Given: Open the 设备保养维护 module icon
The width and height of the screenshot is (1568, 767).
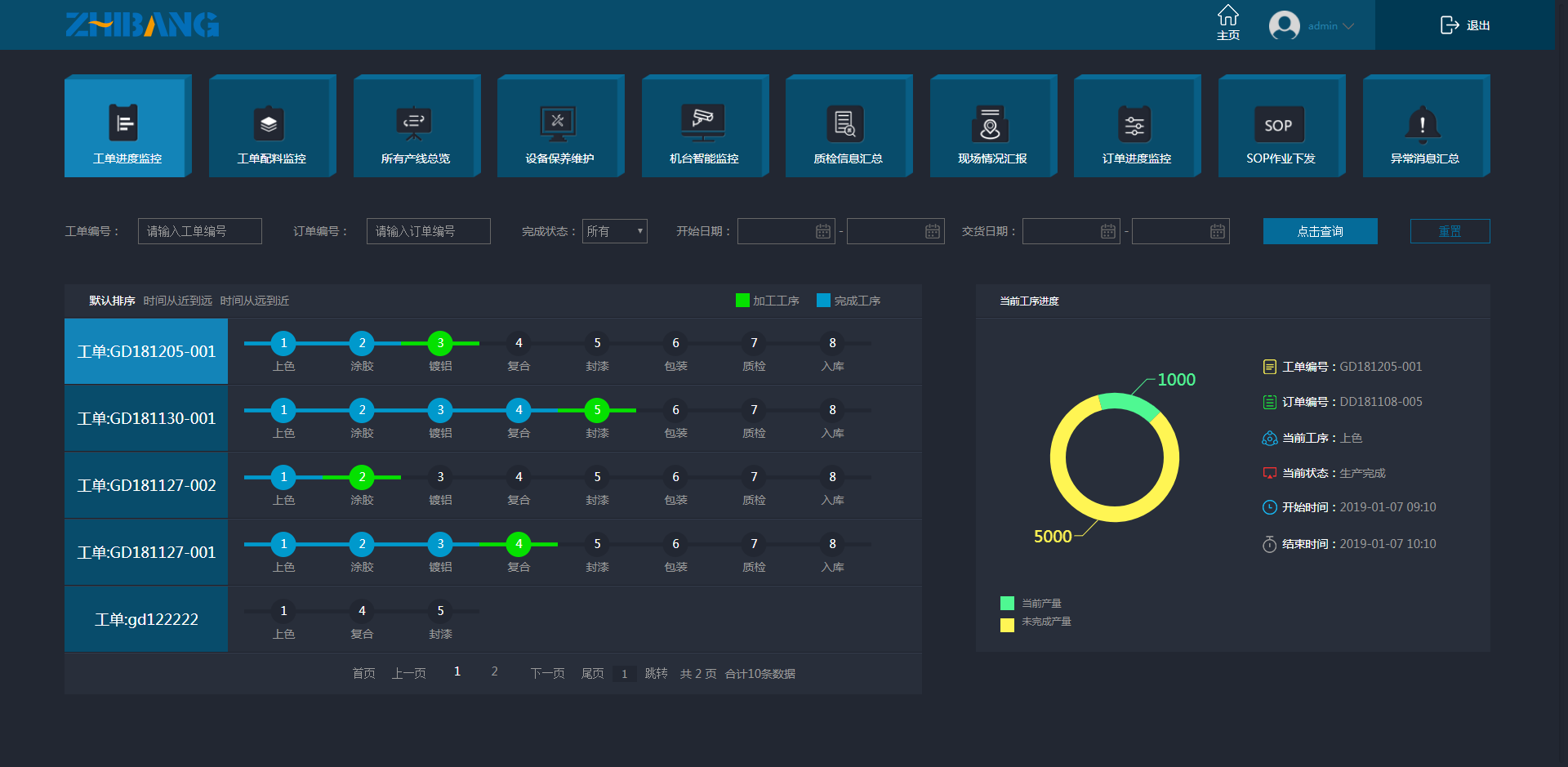Looking at the screenshot, I should pos(558,125).
